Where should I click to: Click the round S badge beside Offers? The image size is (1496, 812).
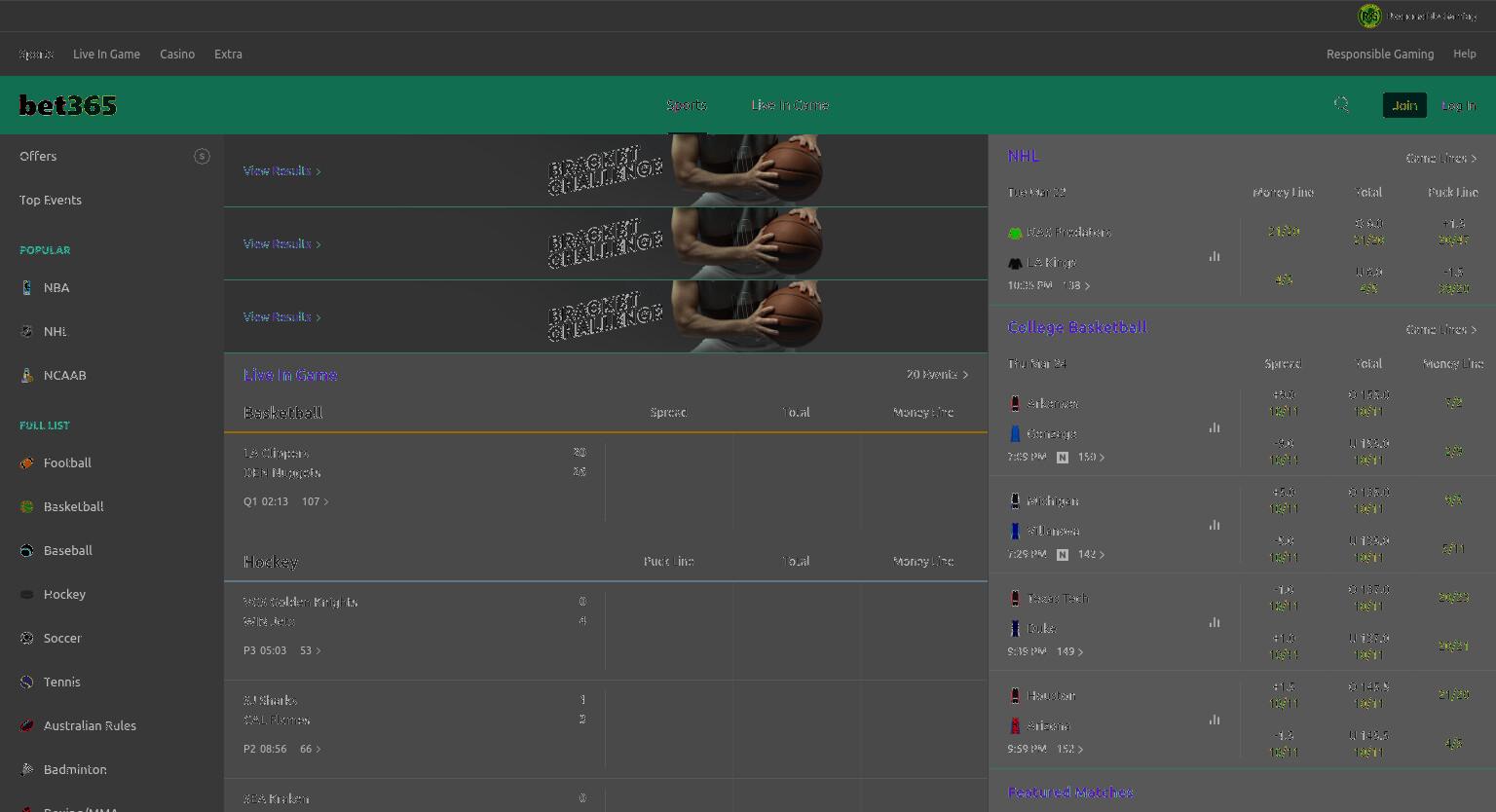click(x=202, y=156)
